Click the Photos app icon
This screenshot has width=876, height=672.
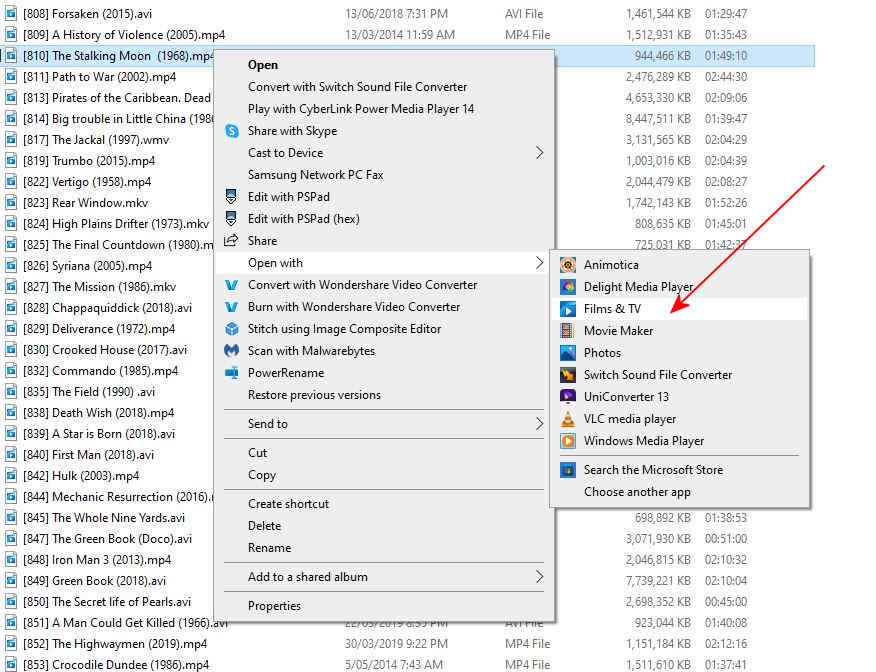pyautogui.click(x=568, y=353)
